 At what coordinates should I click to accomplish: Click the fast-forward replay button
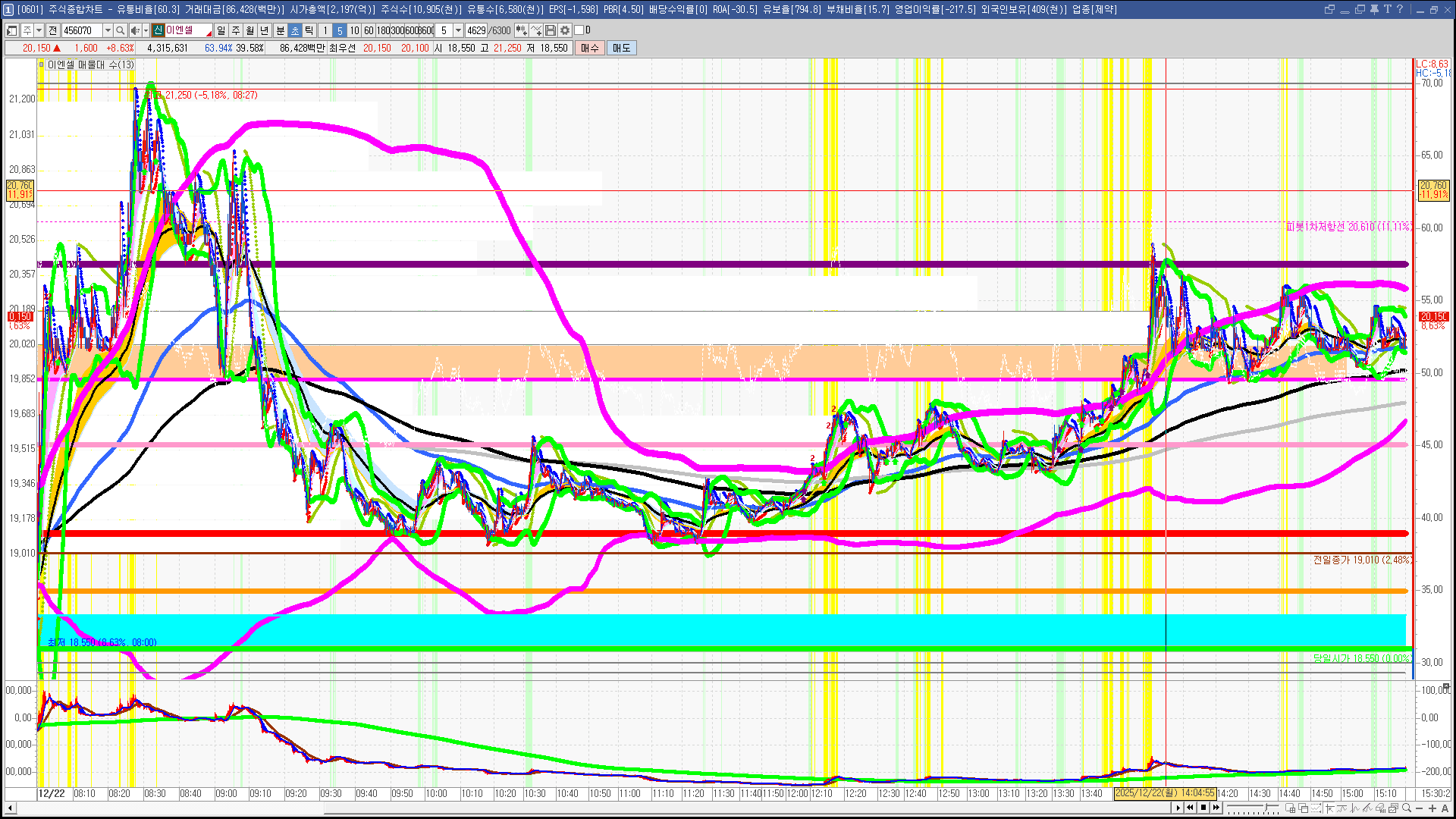pos(1216,808)
